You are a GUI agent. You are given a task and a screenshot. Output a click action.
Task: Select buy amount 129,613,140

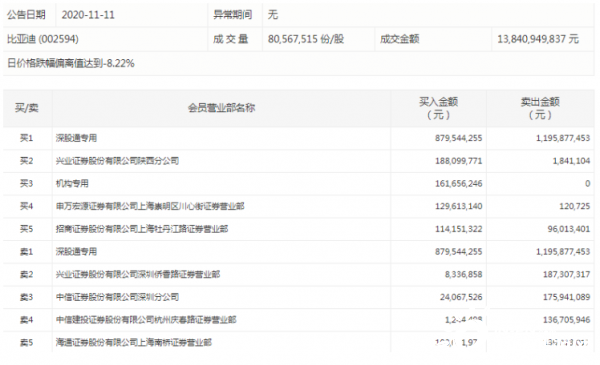tap(458, 207)
